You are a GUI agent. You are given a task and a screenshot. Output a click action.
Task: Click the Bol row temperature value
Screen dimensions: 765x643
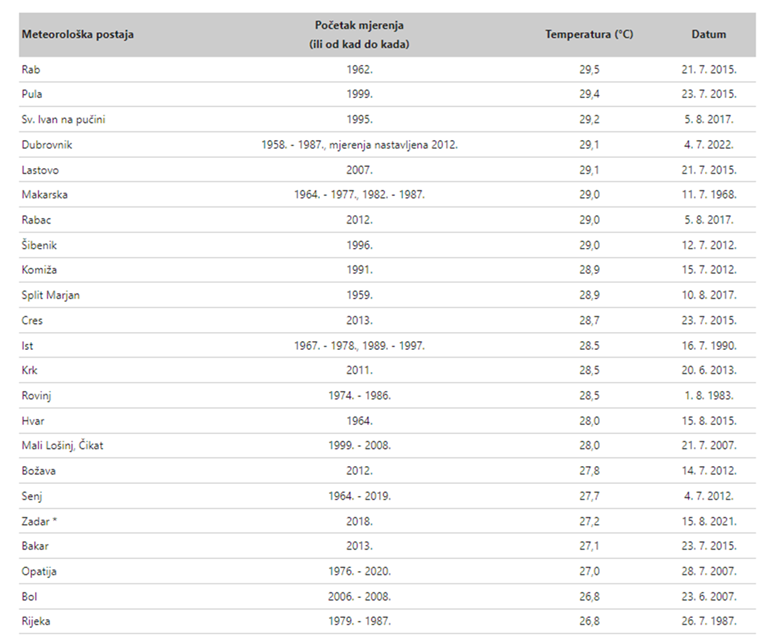tap(588, 597)
